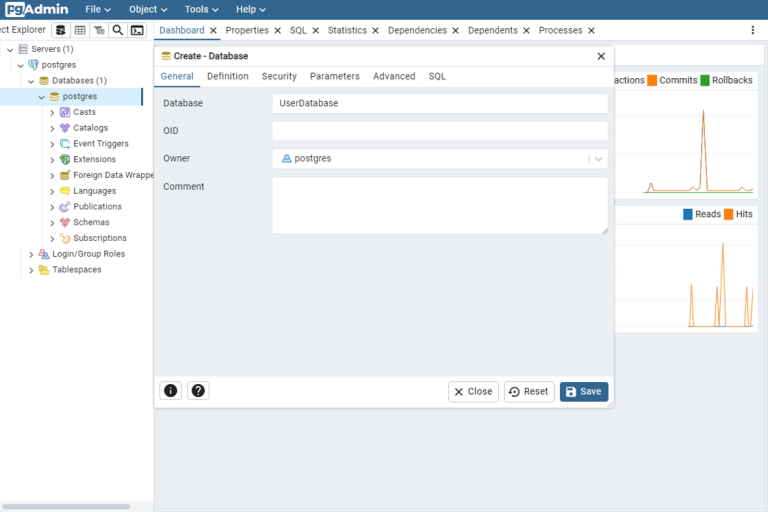Click the OID input field

[440, 131]
